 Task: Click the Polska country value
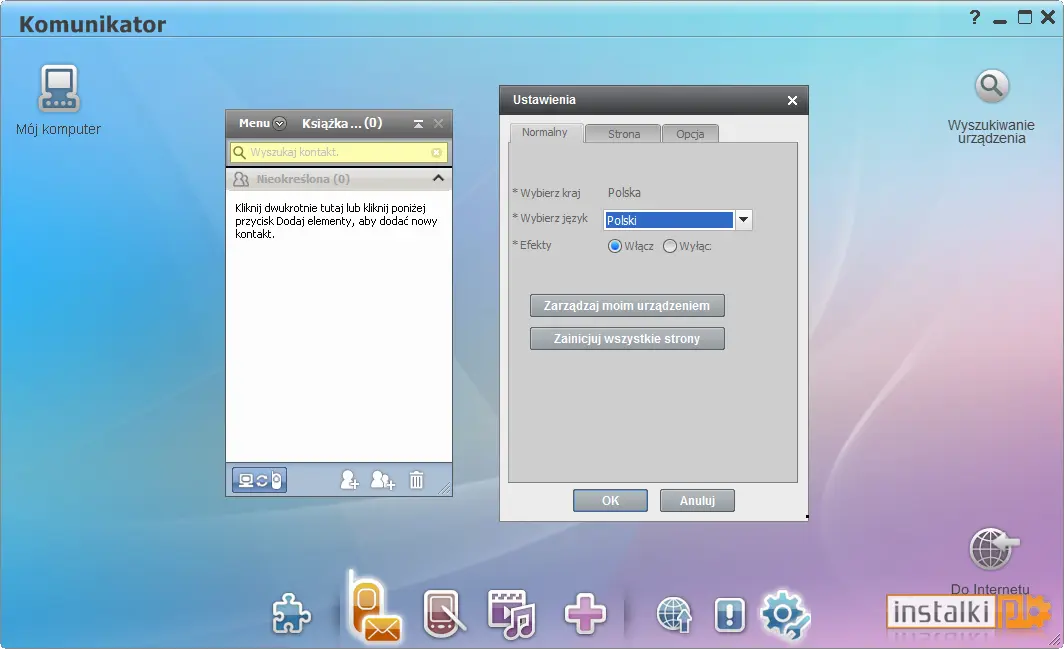tap(624, 193)
